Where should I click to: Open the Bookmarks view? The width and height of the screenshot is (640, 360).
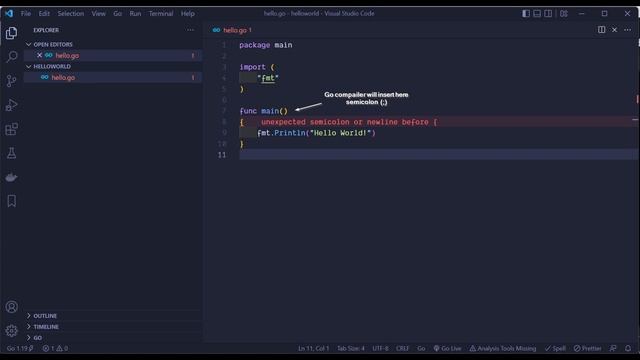(11, 201)
